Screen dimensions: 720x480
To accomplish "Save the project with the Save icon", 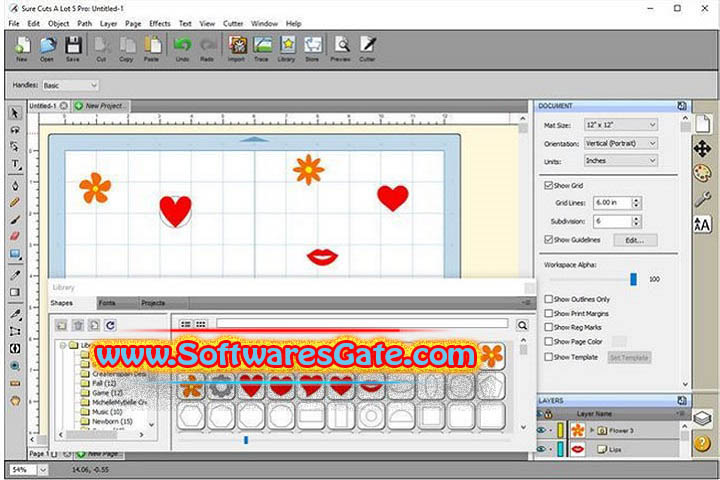I will (73, 48).
